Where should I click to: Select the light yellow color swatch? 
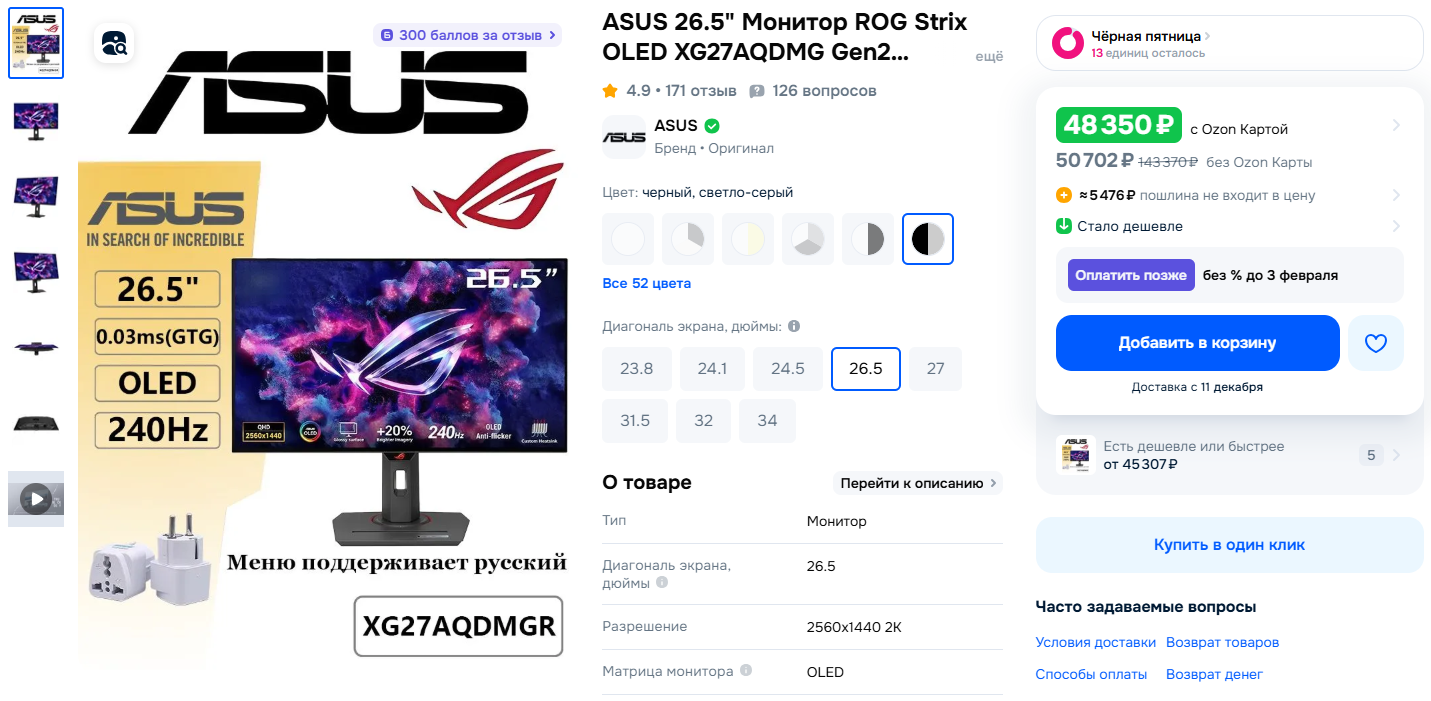[x=748, y=239]
